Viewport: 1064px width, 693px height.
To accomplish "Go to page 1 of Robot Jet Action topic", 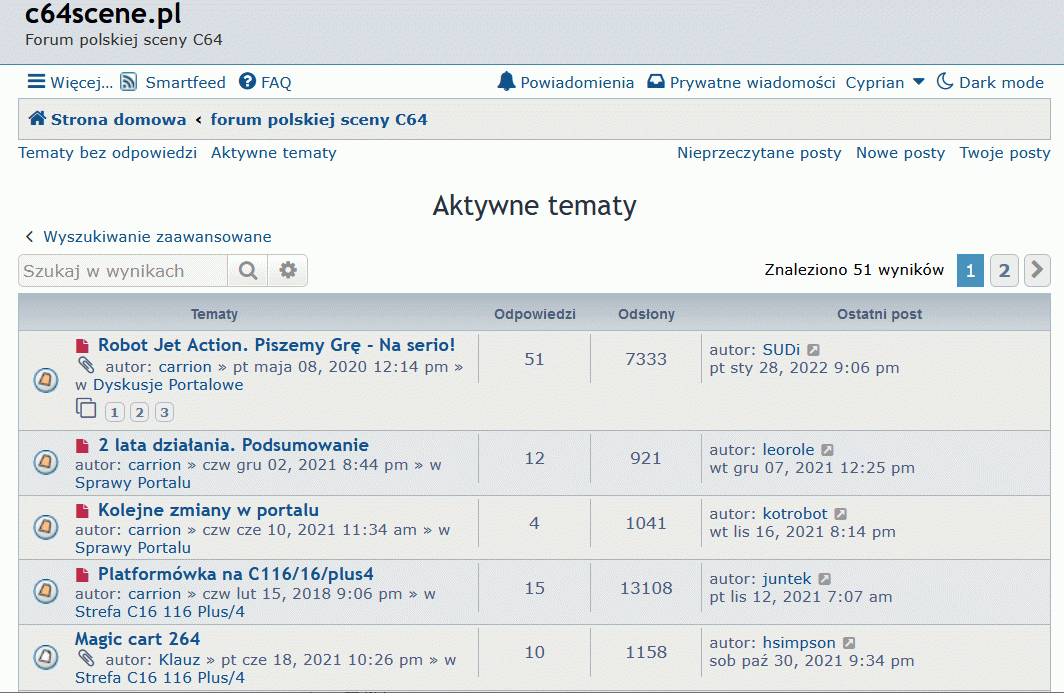I will pos(114,412).
